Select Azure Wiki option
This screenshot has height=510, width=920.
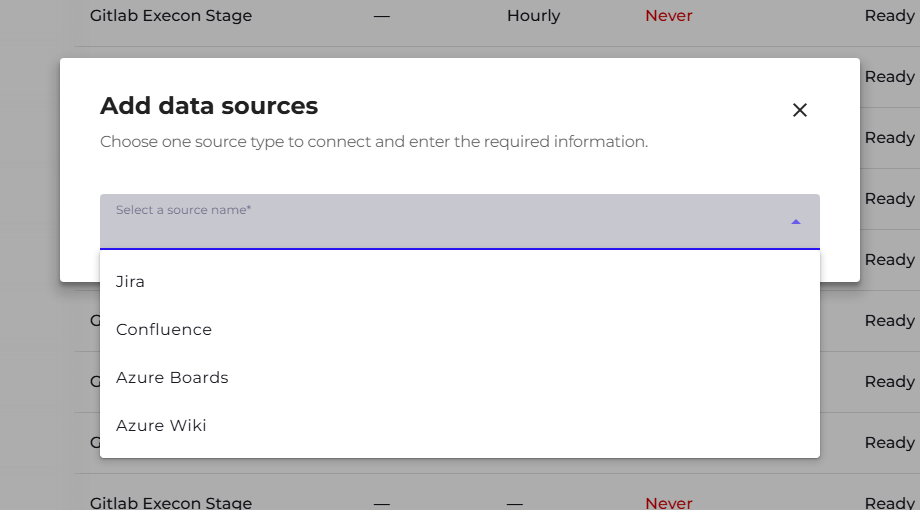point(459,425)
